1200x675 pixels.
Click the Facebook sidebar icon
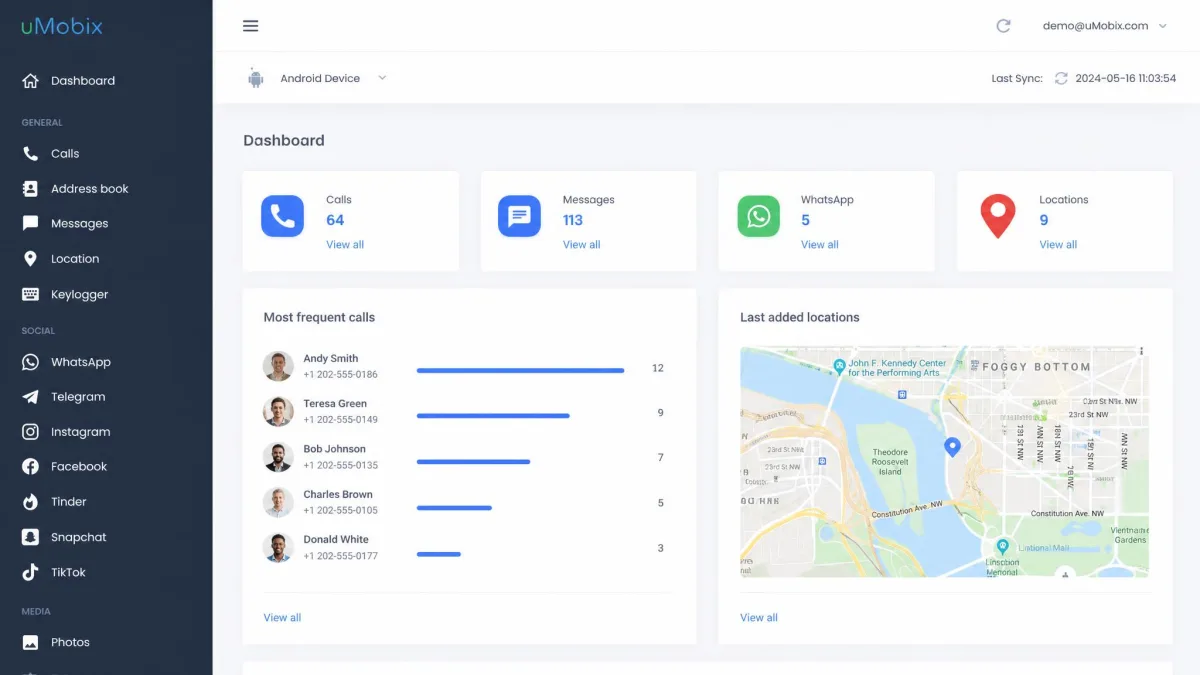(31, 467)
